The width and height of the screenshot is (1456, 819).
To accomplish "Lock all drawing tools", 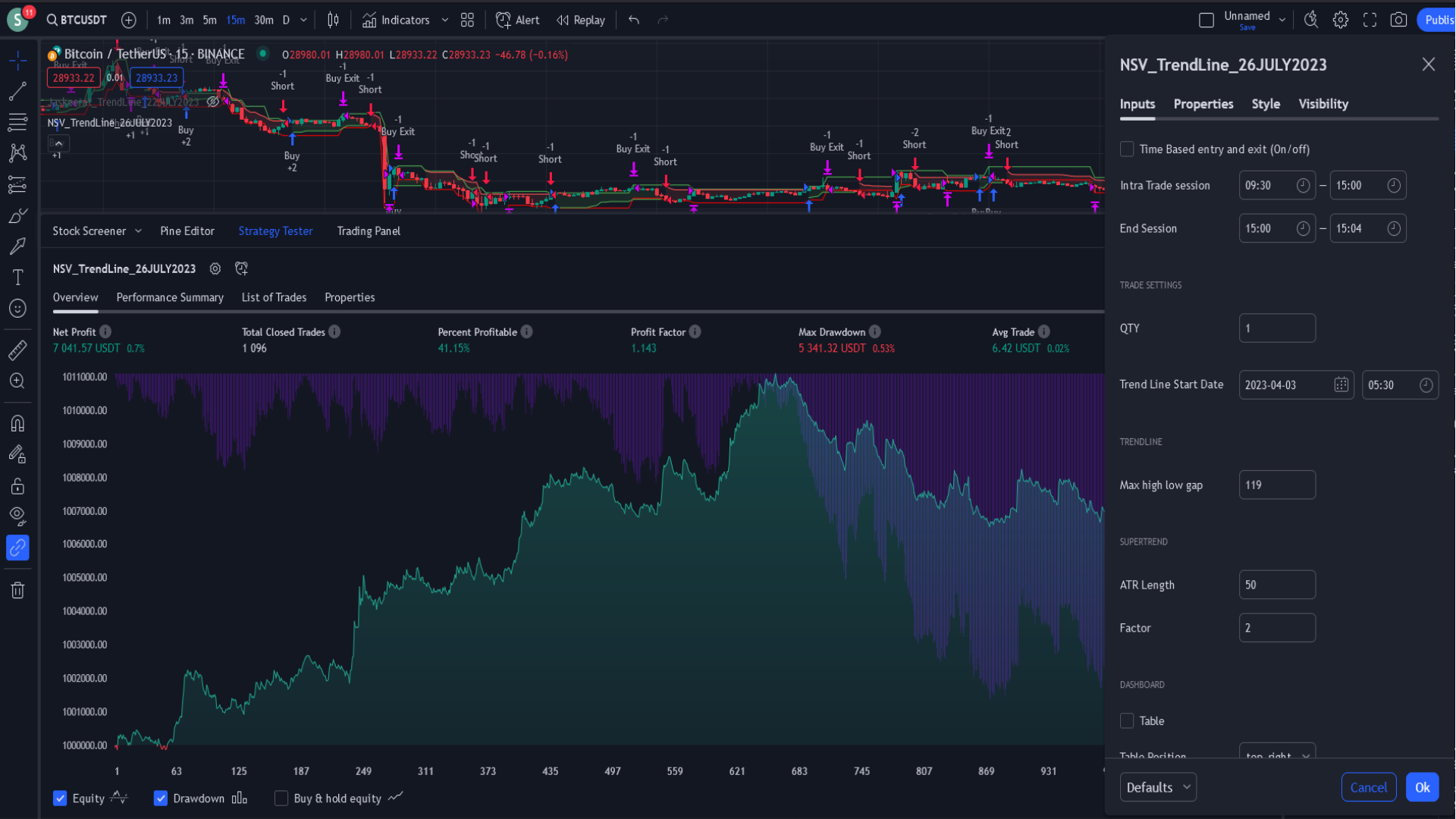I will click(17, 485).
